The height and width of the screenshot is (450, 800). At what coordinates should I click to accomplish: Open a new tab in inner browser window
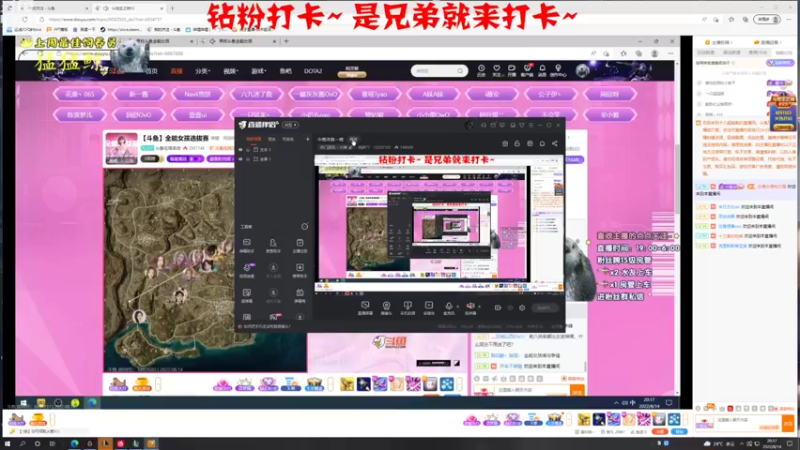tap(286, 41)
